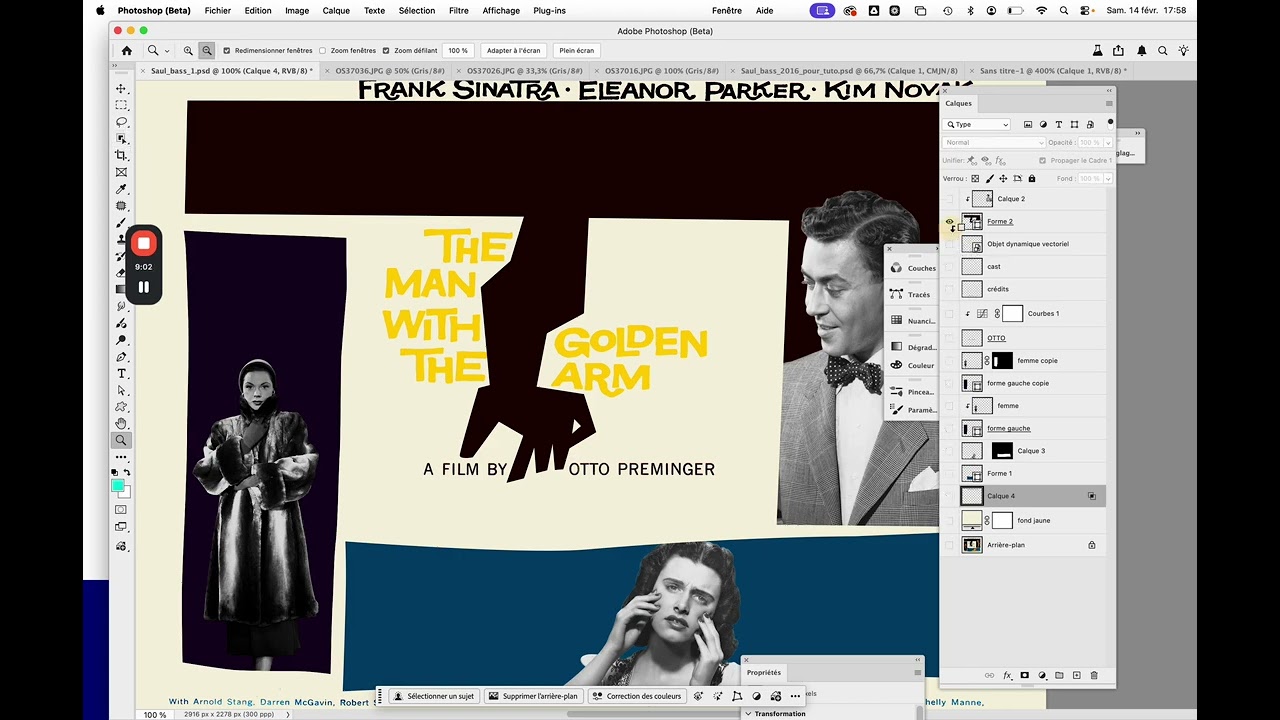Image resolution: width=1280 pixels, height=720 pixels.
Task: Select the Rectangular Marquee tool
Action: coord(121,105)
